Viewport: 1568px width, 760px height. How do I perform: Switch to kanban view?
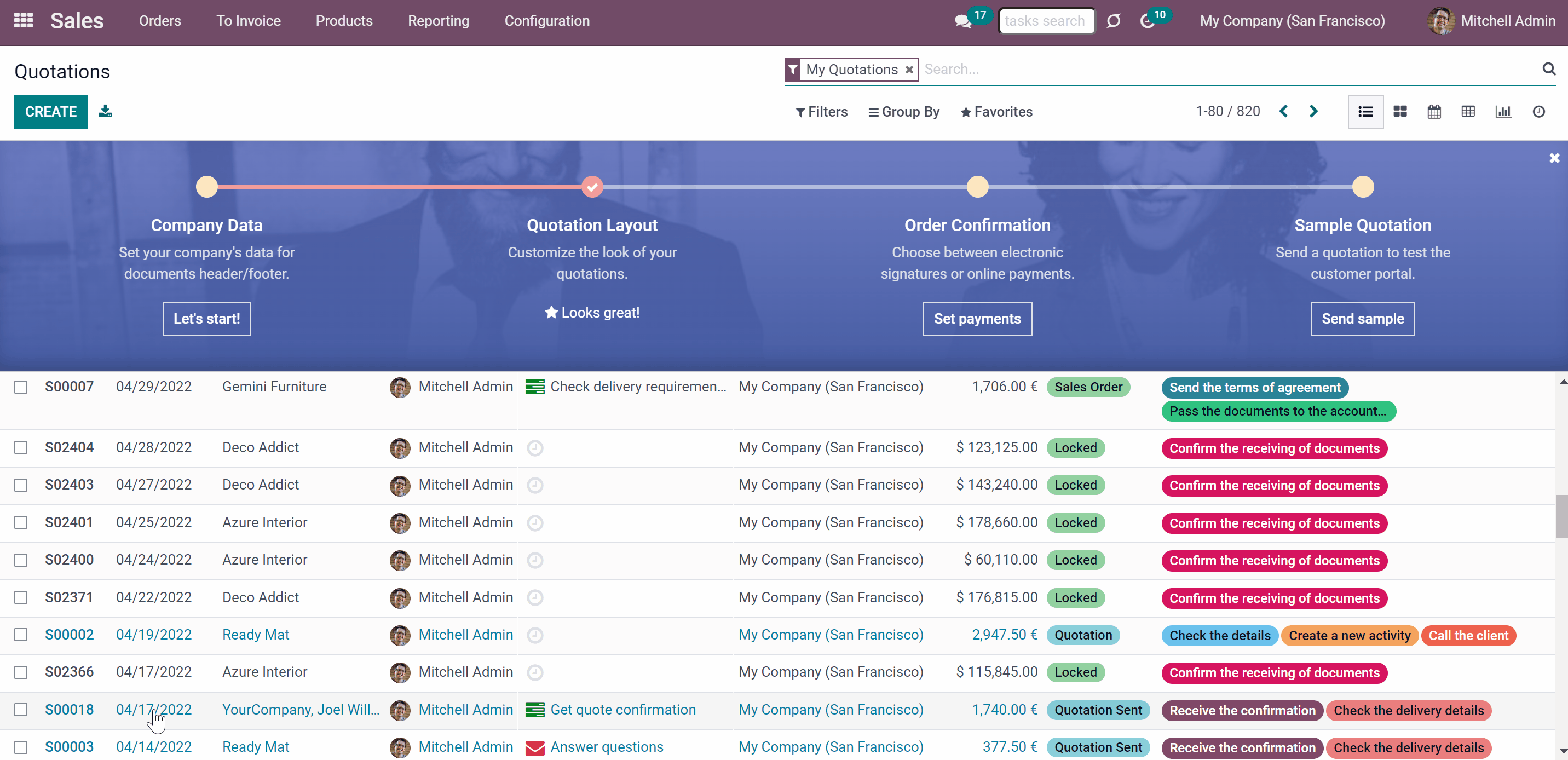(x=1400, y=112)
